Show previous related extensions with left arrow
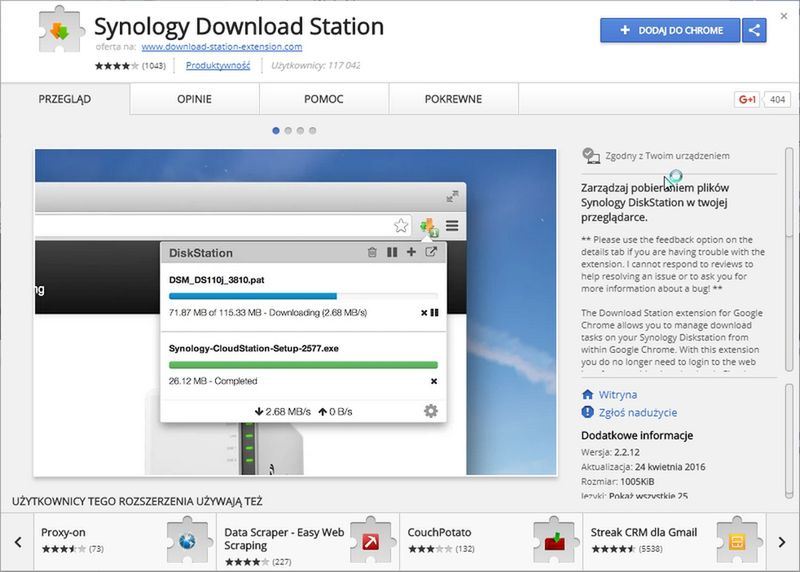Screen dimensions: 800x572 pyautogui.click(x=18, y=542)
